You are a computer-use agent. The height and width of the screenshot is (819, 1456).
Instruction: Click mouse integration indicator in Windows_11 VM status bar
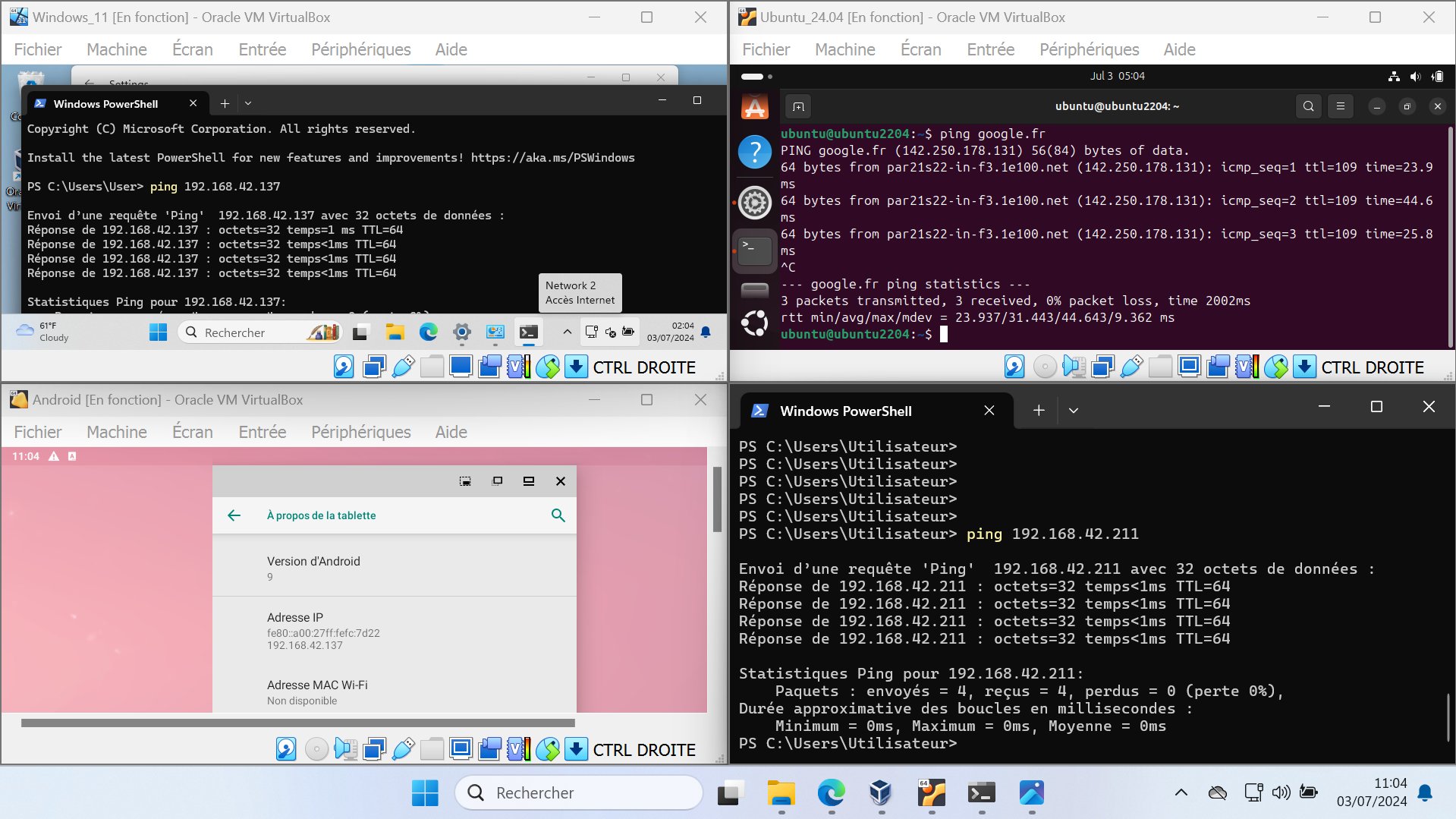(x=547, y=367)
